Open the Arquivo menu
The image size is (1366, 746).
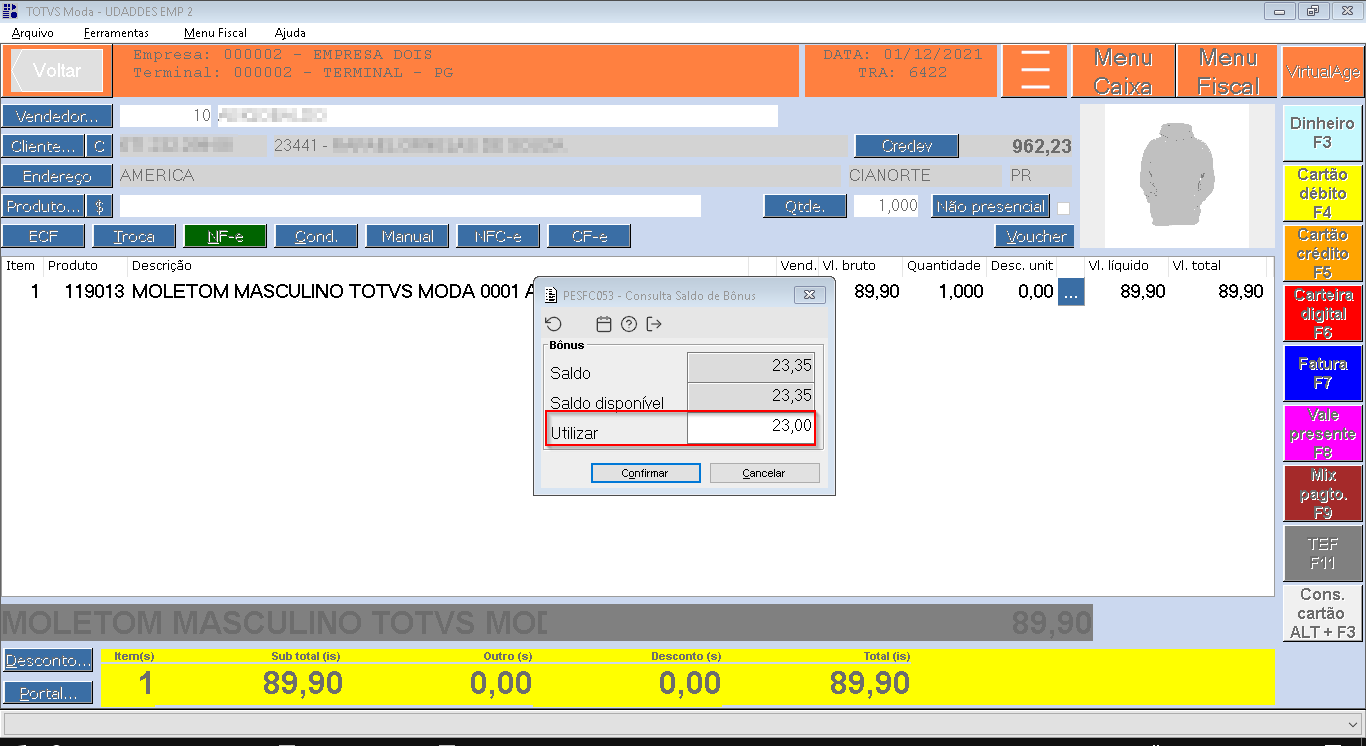(33, 33)
